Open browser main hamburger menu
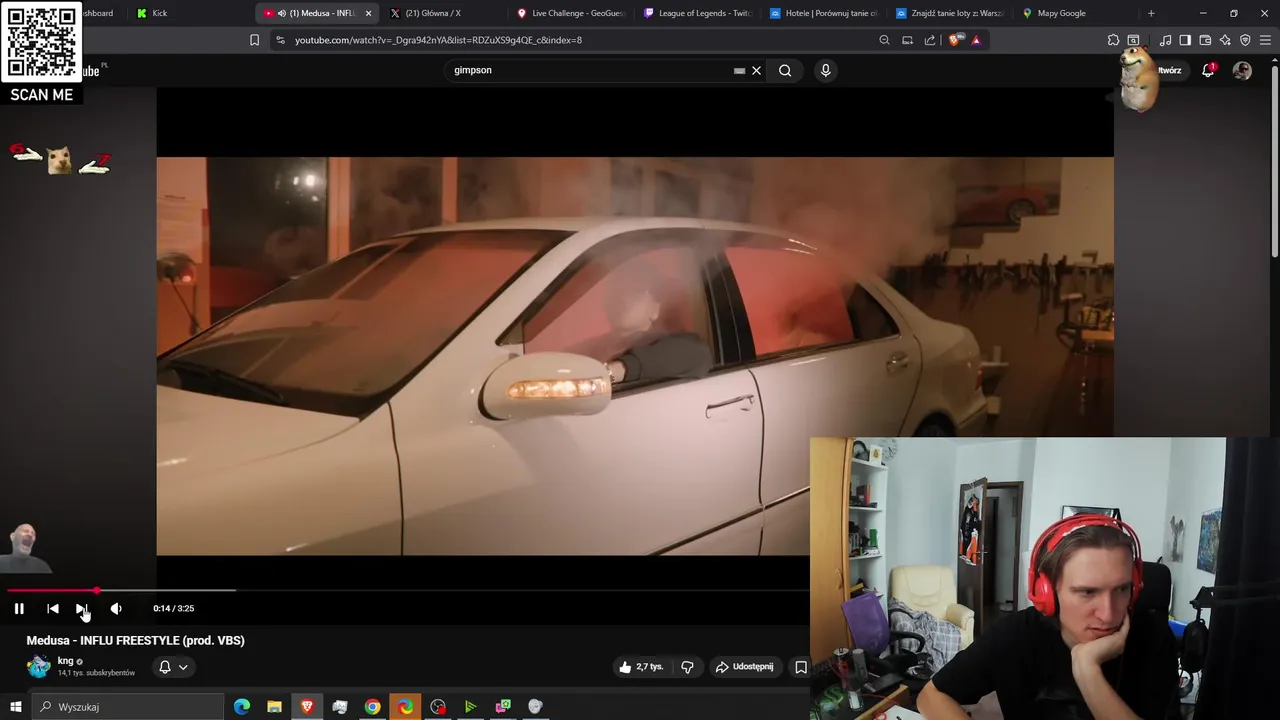The height and width of the screenshot is (720, 1280). click(1265, 40)
